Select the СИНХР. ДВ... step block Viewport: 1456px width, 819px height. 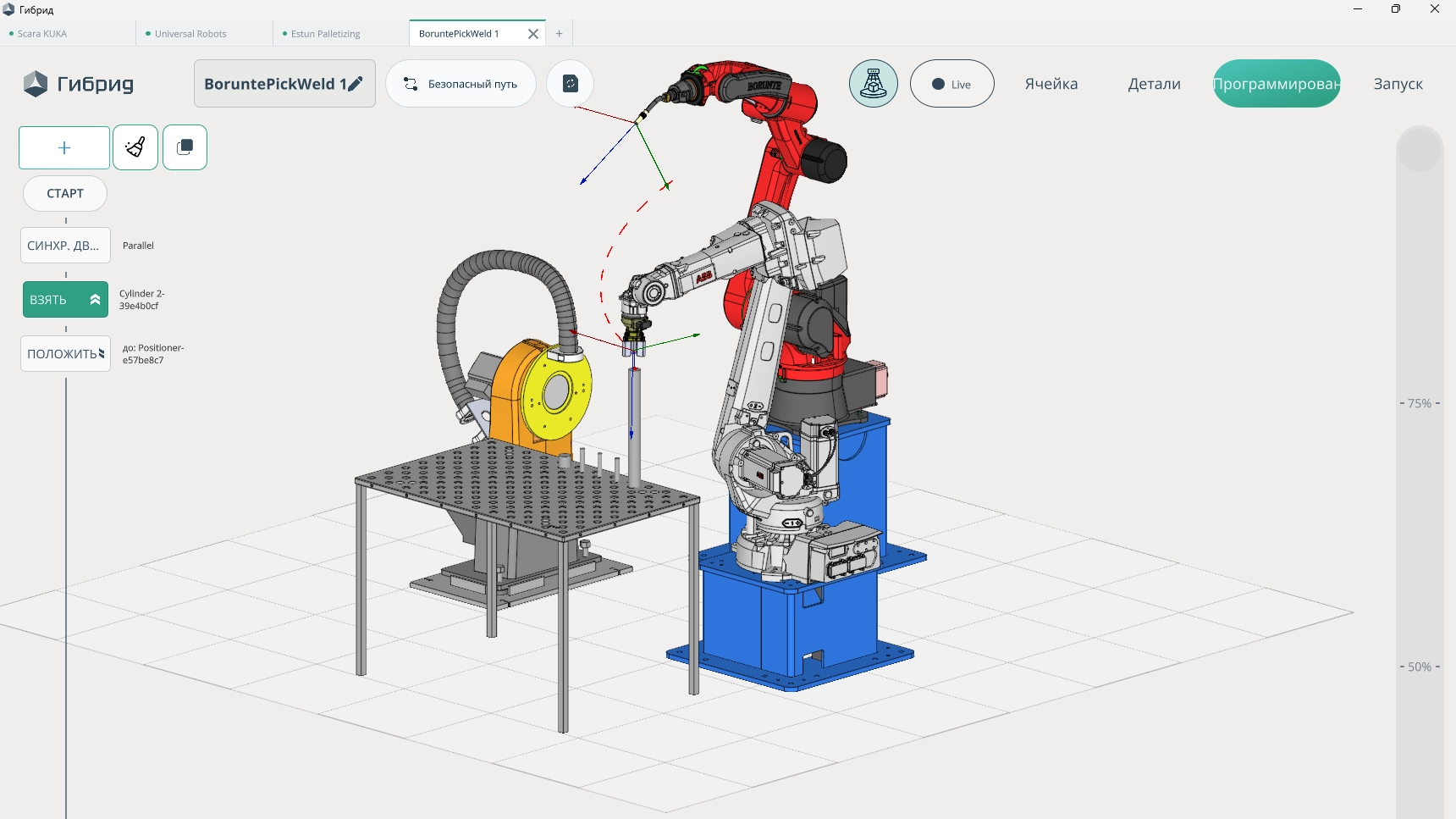coord(65,246)
